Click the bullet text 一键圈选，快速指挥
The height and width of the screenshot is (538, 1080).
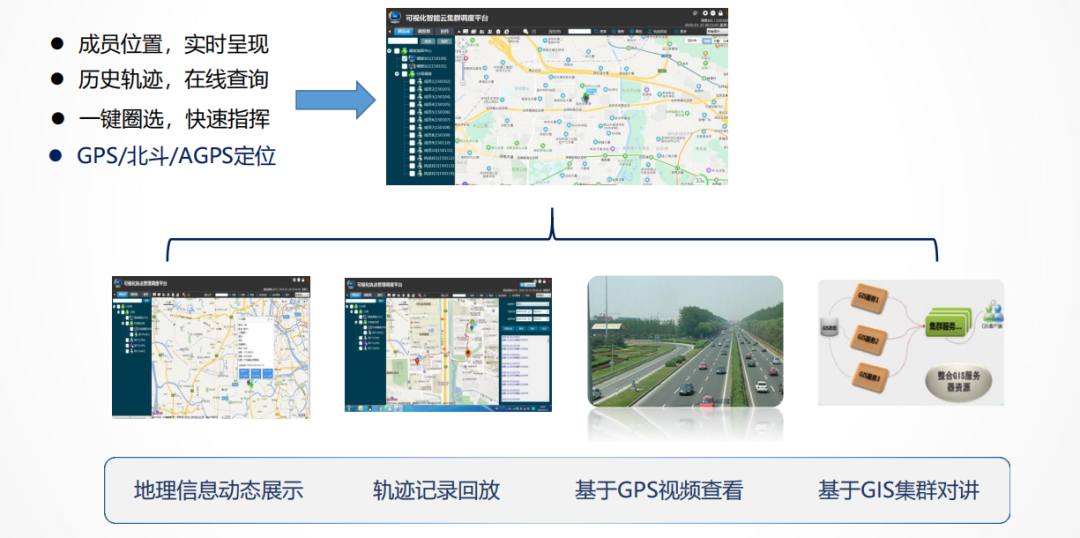point(174,118)
